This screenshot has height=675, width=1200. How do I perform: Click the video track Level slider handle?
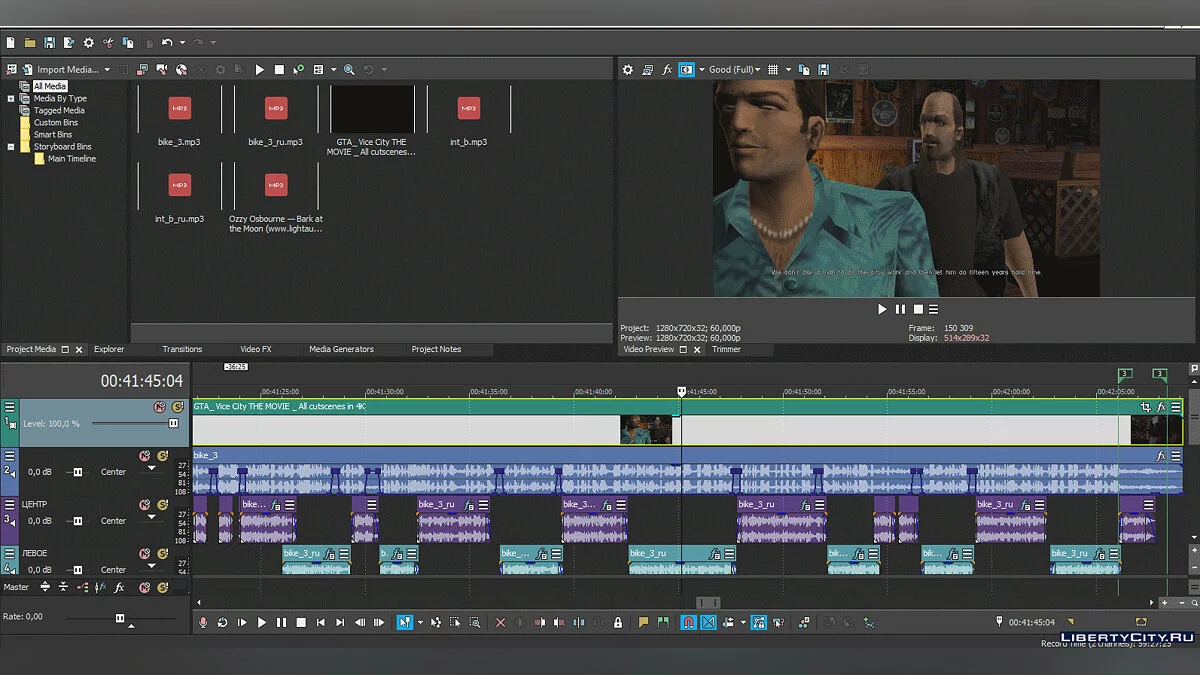[x=173, y=424]
